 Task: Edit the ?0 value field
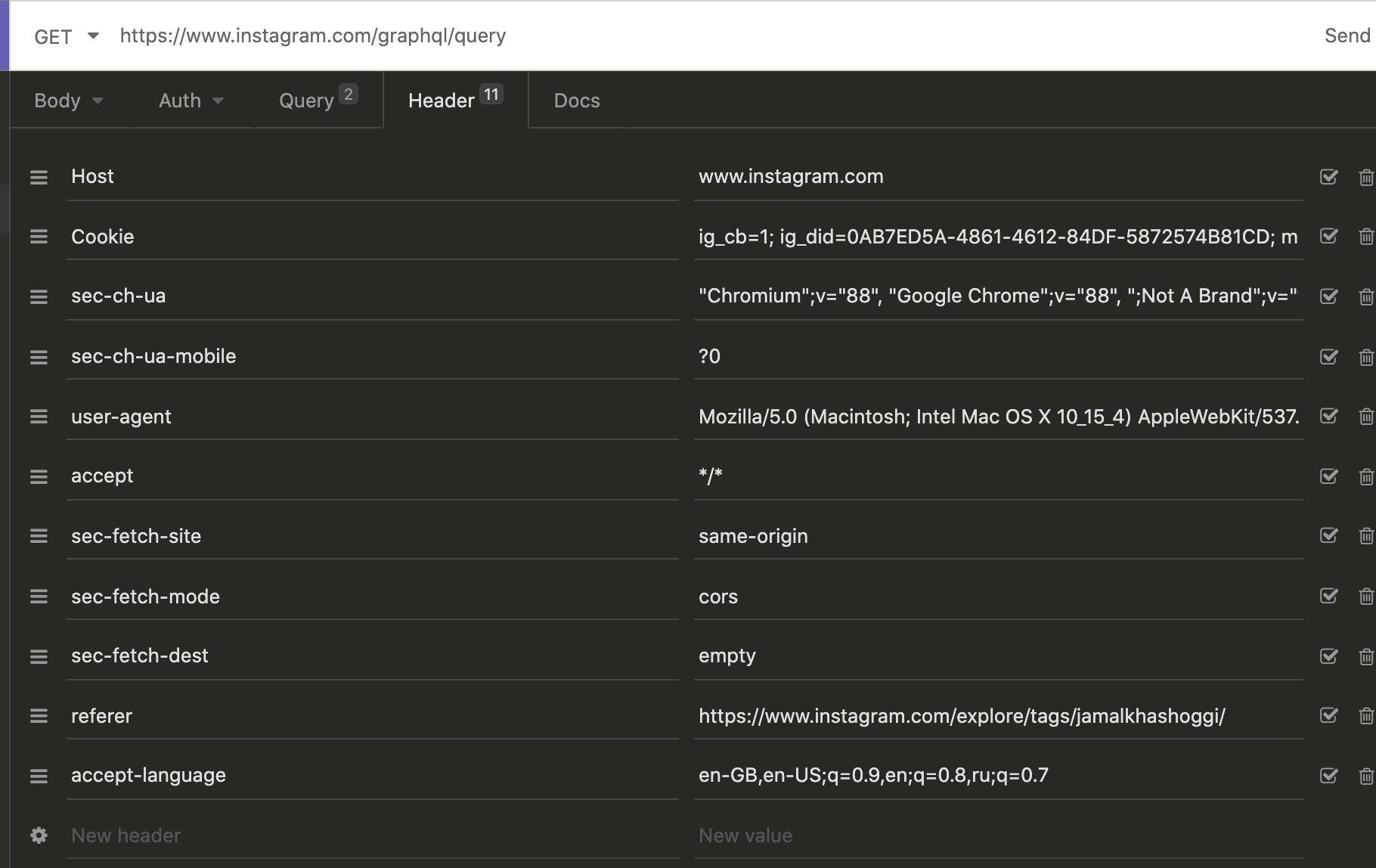click(998, 357)
